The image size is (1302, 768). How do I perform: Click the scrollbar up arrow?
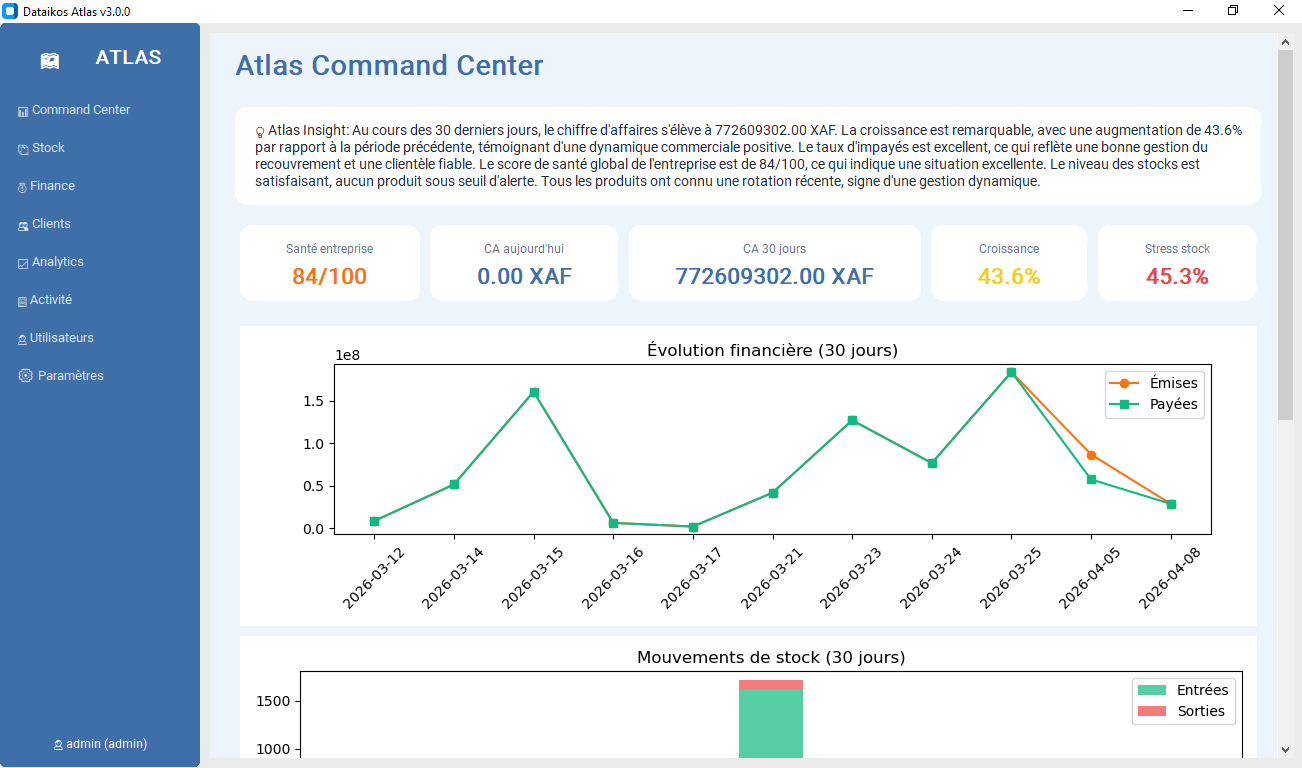click(1286, 41)
